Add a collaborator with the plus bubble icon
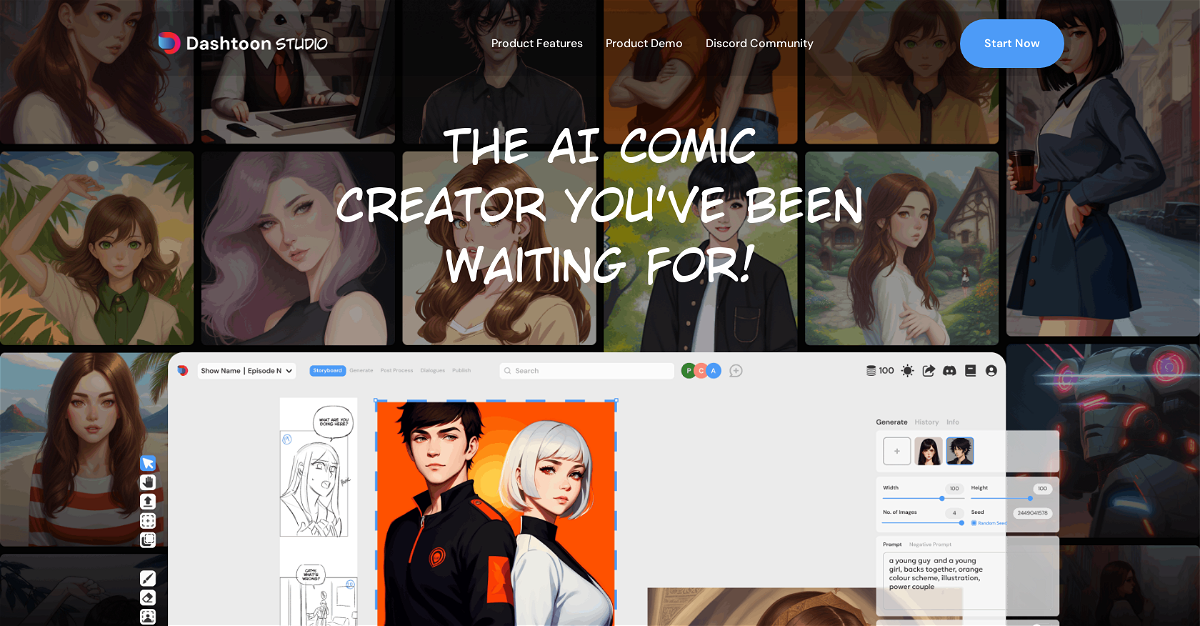Viewport: 1200px width, 626px height. tap(736, 370)
